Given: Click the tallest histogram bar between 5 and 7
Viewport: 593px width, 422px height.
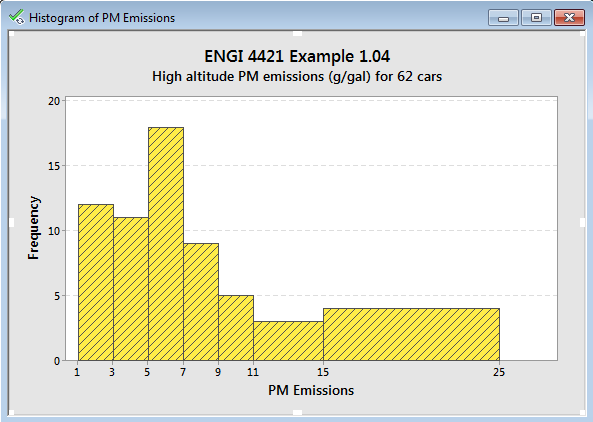Looking at the screenshot, I should 166,244.
